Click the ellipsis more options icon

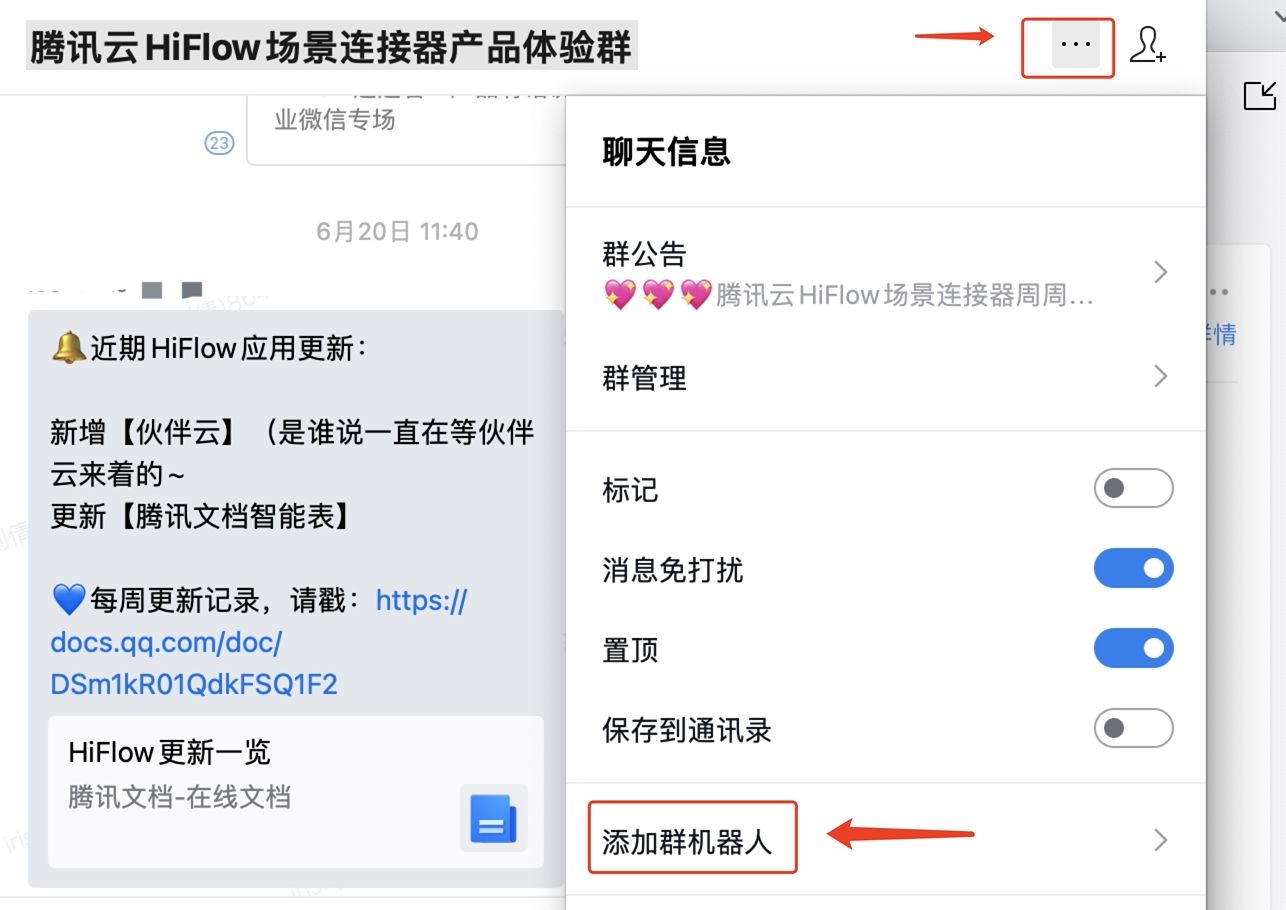1067,45
